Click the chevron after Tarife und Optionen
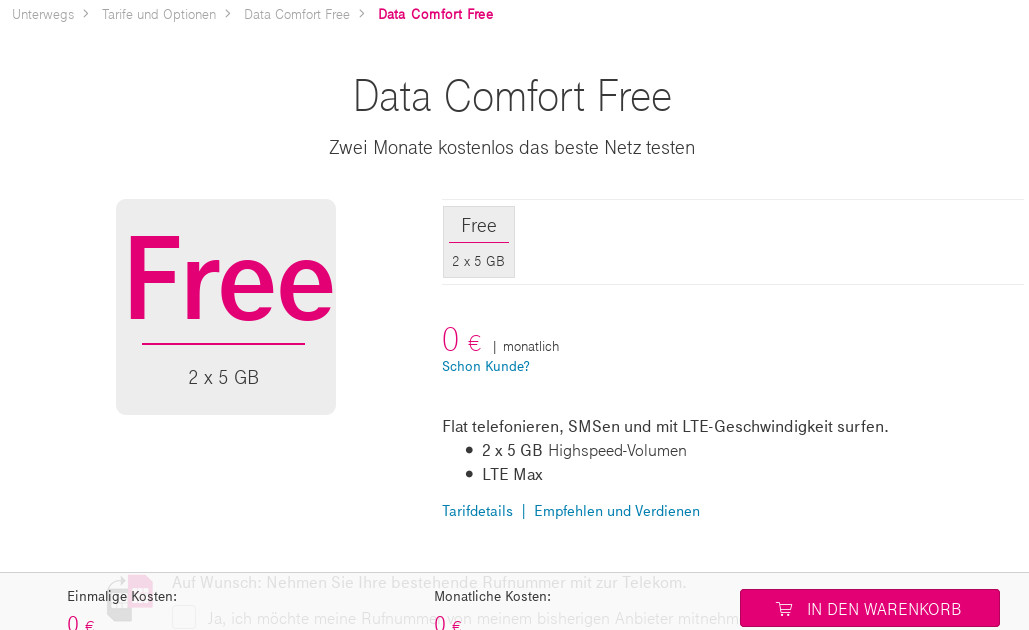1029x630 pixels. tap(228, 14)
